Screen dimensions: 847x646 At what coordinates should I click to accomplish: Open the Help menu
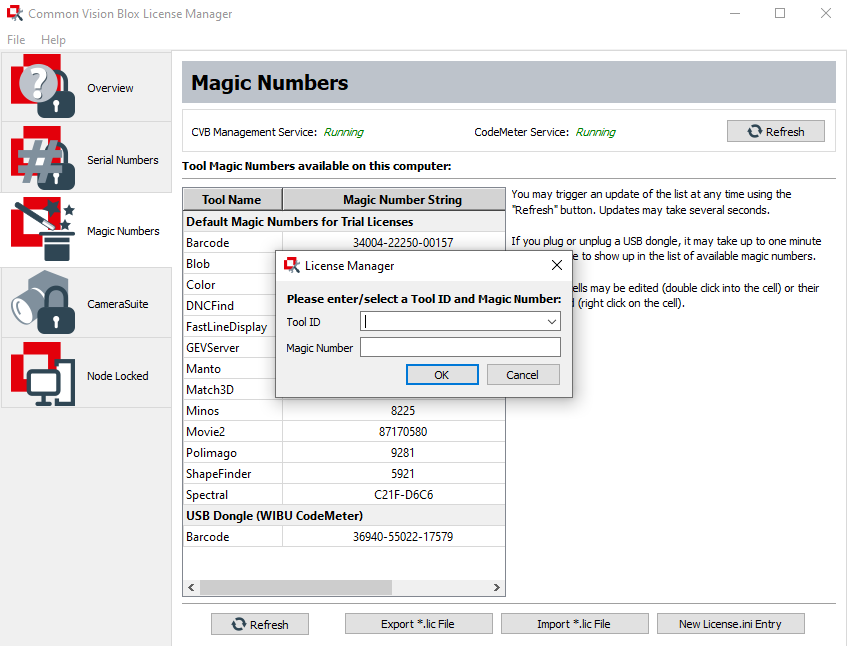pyautogui.click(x=53, y=40)
